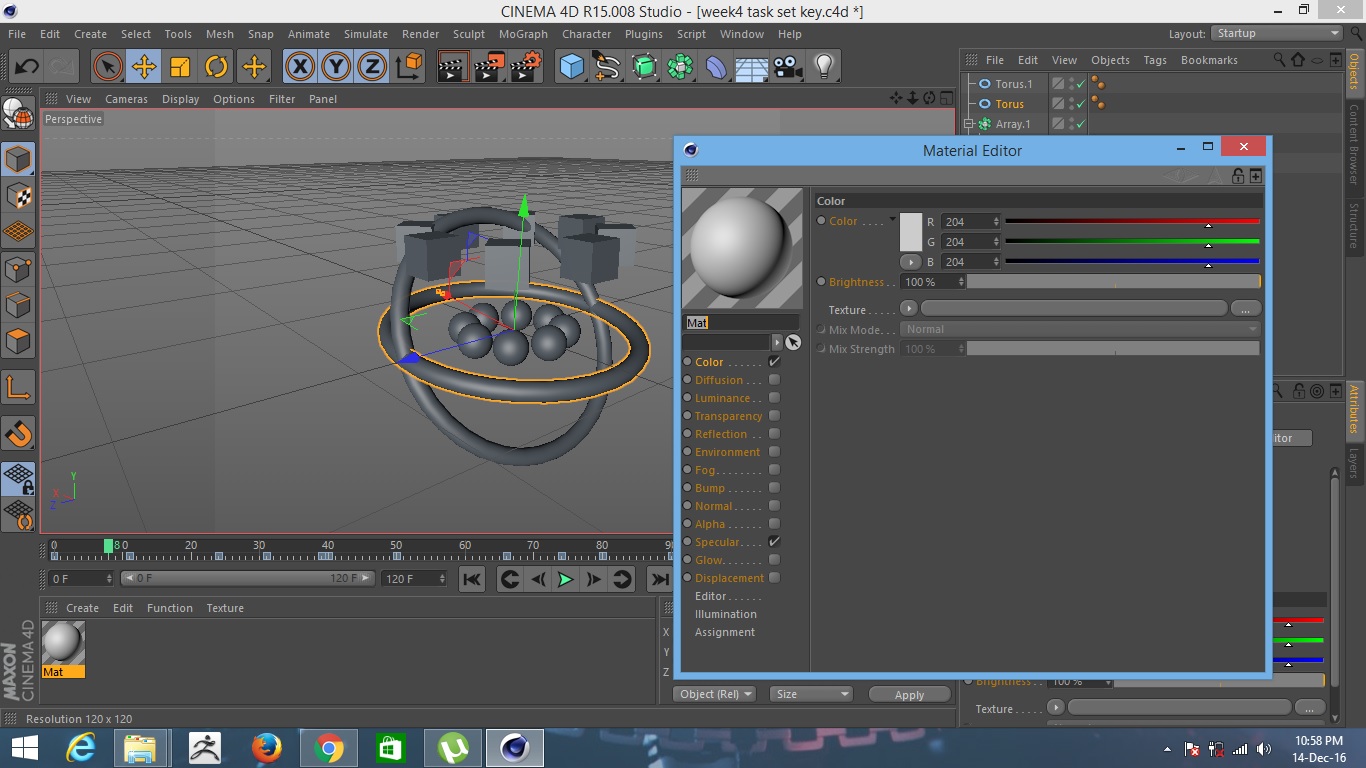Select the Live Selection tool
Screen dimensions: 1366x768
click(108, 67)
